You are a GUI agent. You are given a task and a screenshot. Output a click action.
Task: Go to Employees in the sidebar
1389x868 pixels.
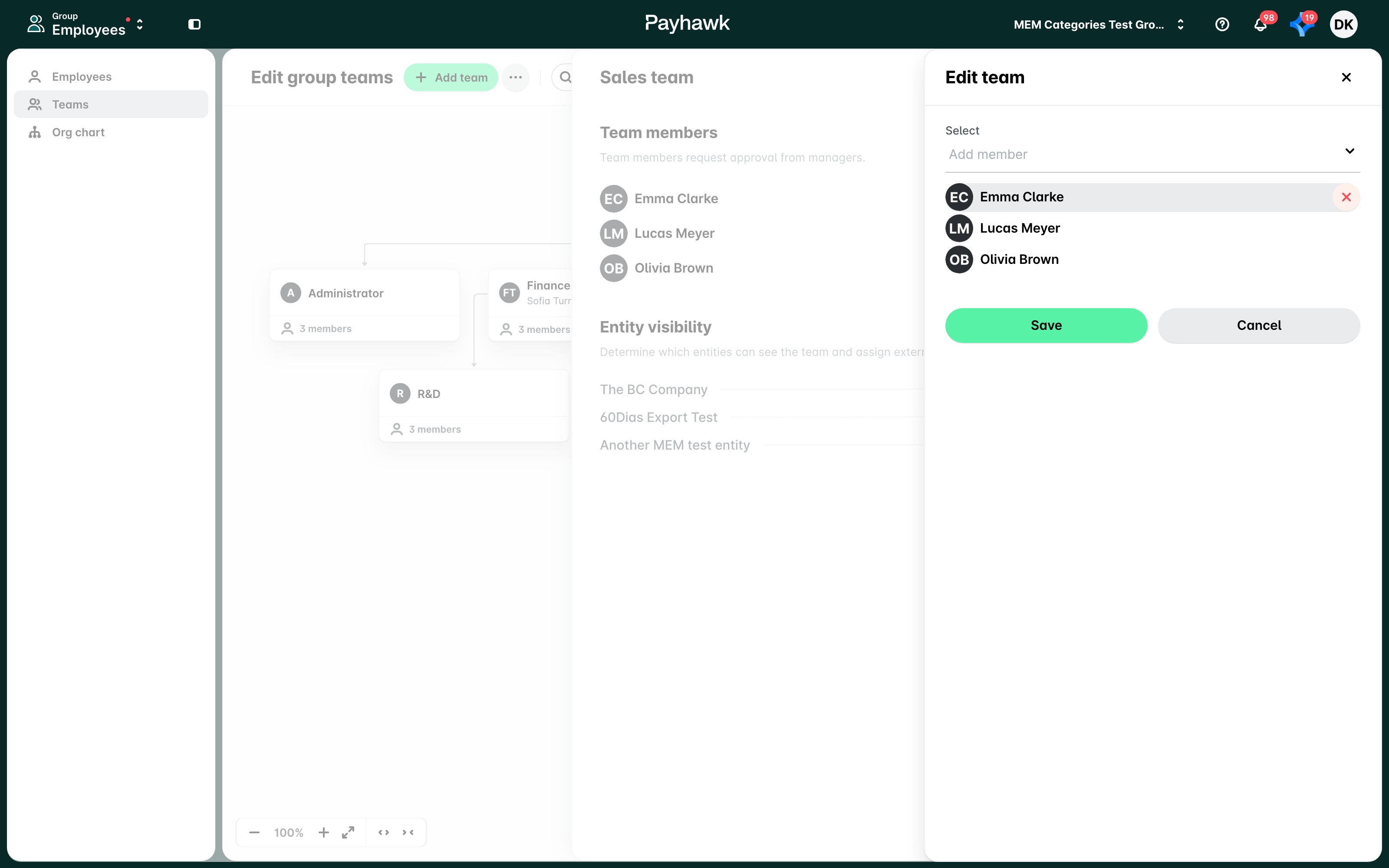111,76
